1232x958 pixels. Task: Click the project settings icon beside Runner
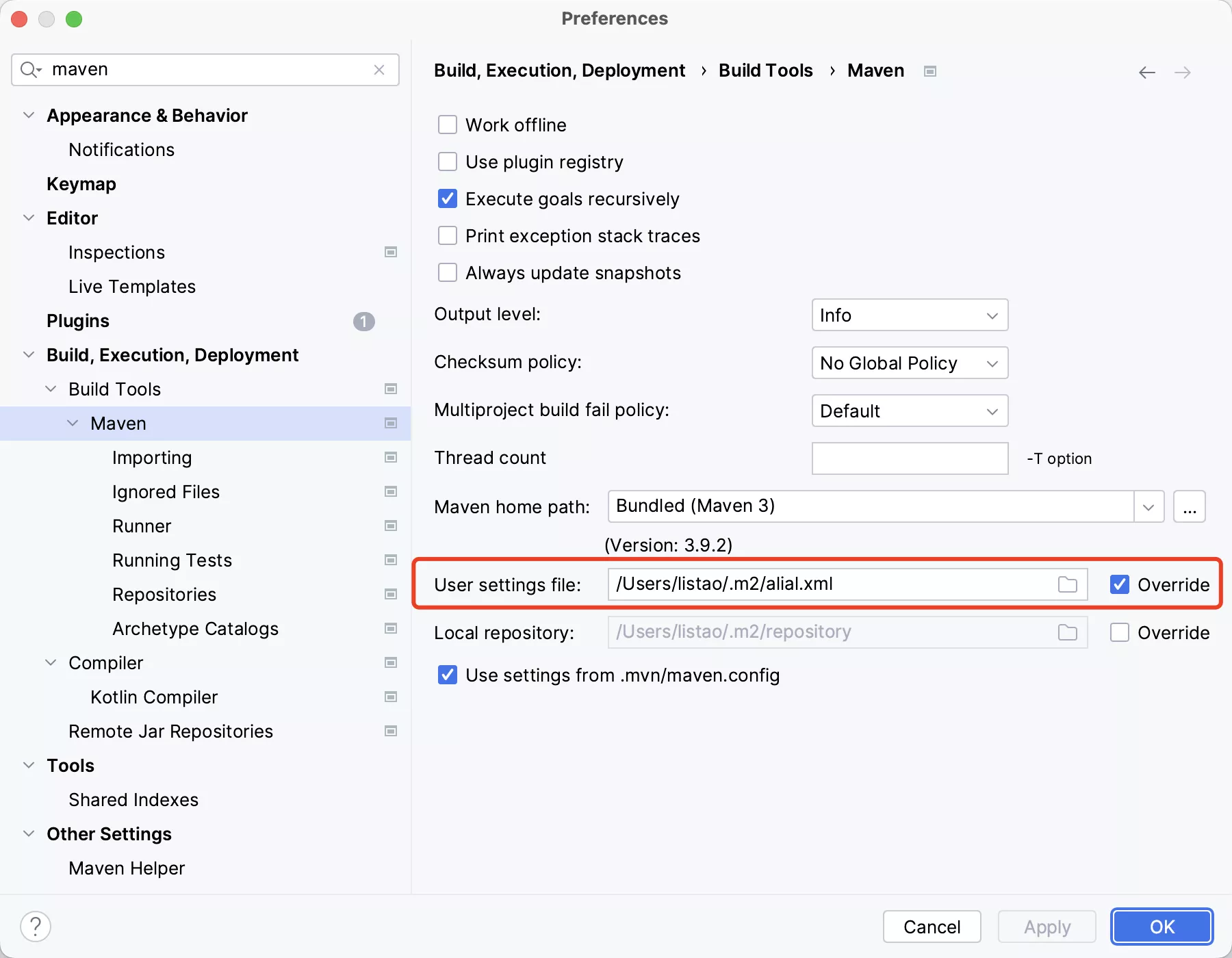(391, 526)
